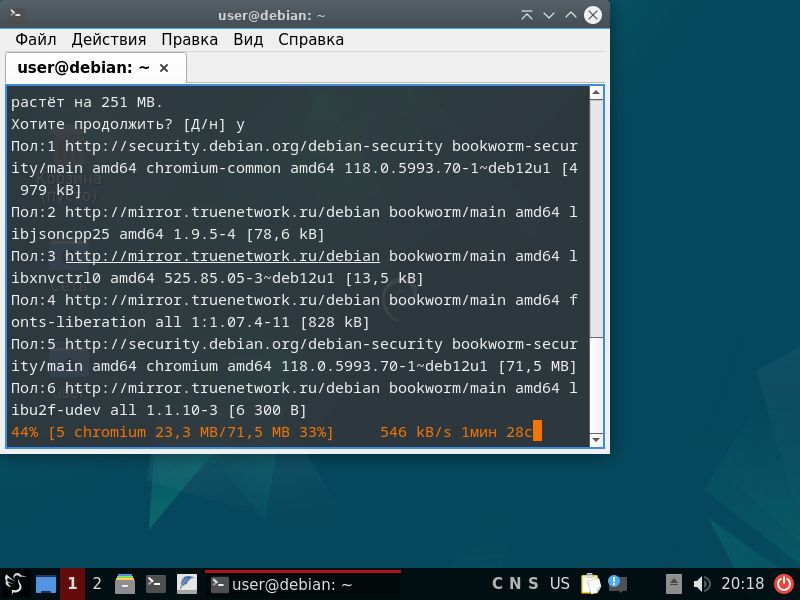The height and width of the screenshot is (600, 800).
Task: Switch to workspace 1
Action: click(x=72, y=584)
